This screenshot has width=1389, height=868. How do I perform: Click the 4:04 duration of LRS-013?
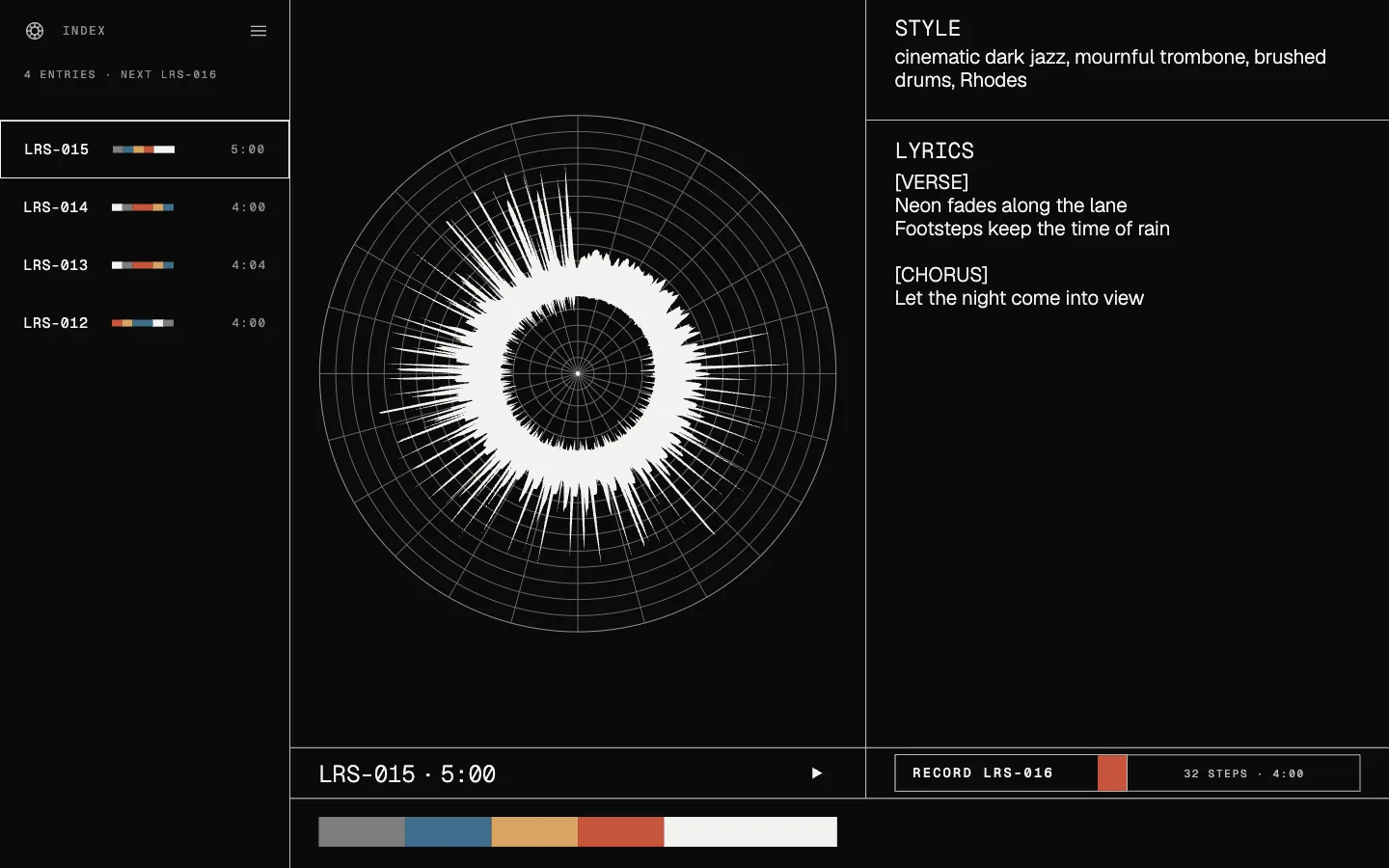[x=248, y=265]
